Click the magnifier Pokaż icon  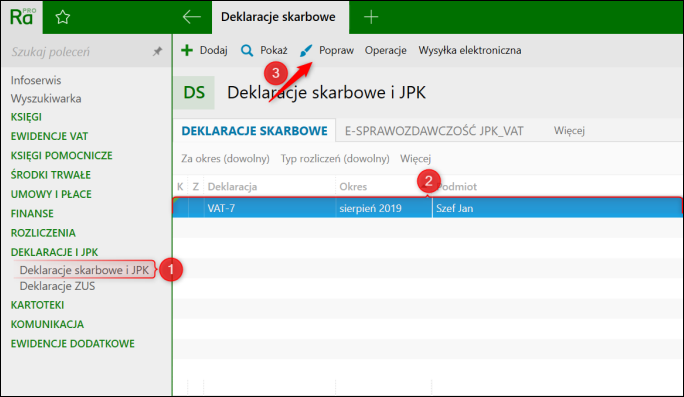(x=247, y=51)
